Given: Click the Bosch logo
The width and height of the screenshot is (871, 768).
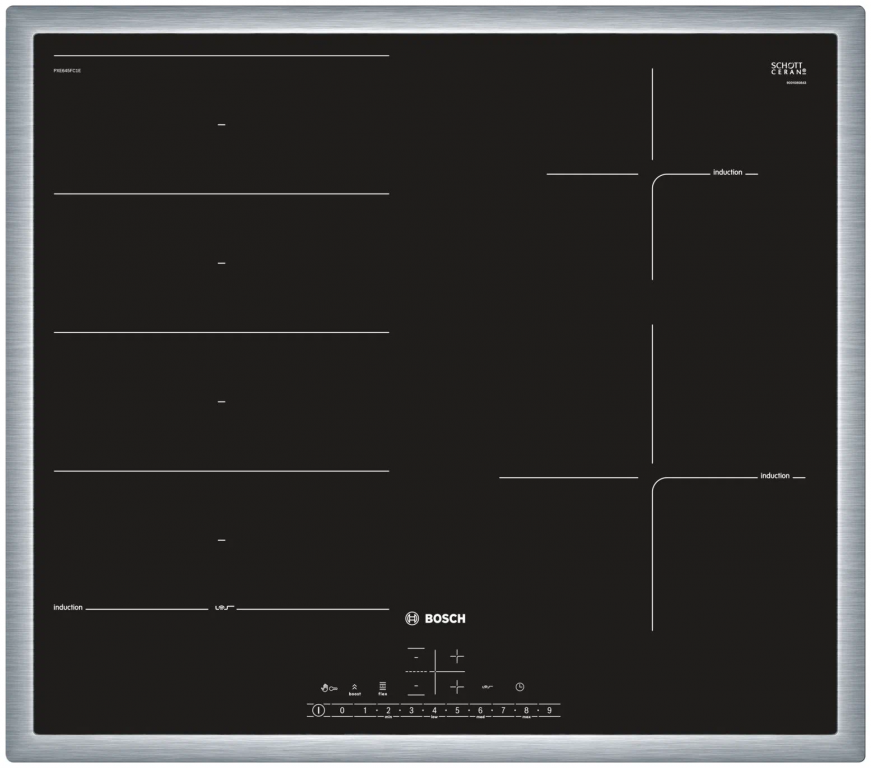Looking at the screenshot, I should pos(435,619).
